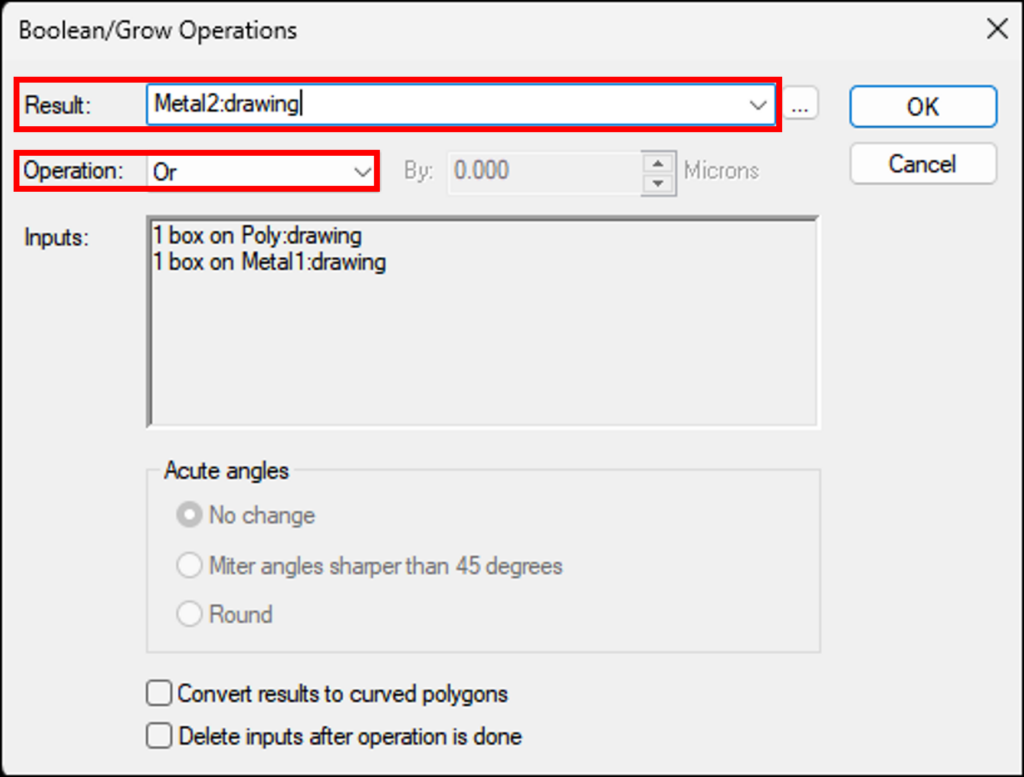Decrease the By value with down arrow
Image resolution: width=1024 pixels, height=777 pixels.
click(x=658, y=184)
